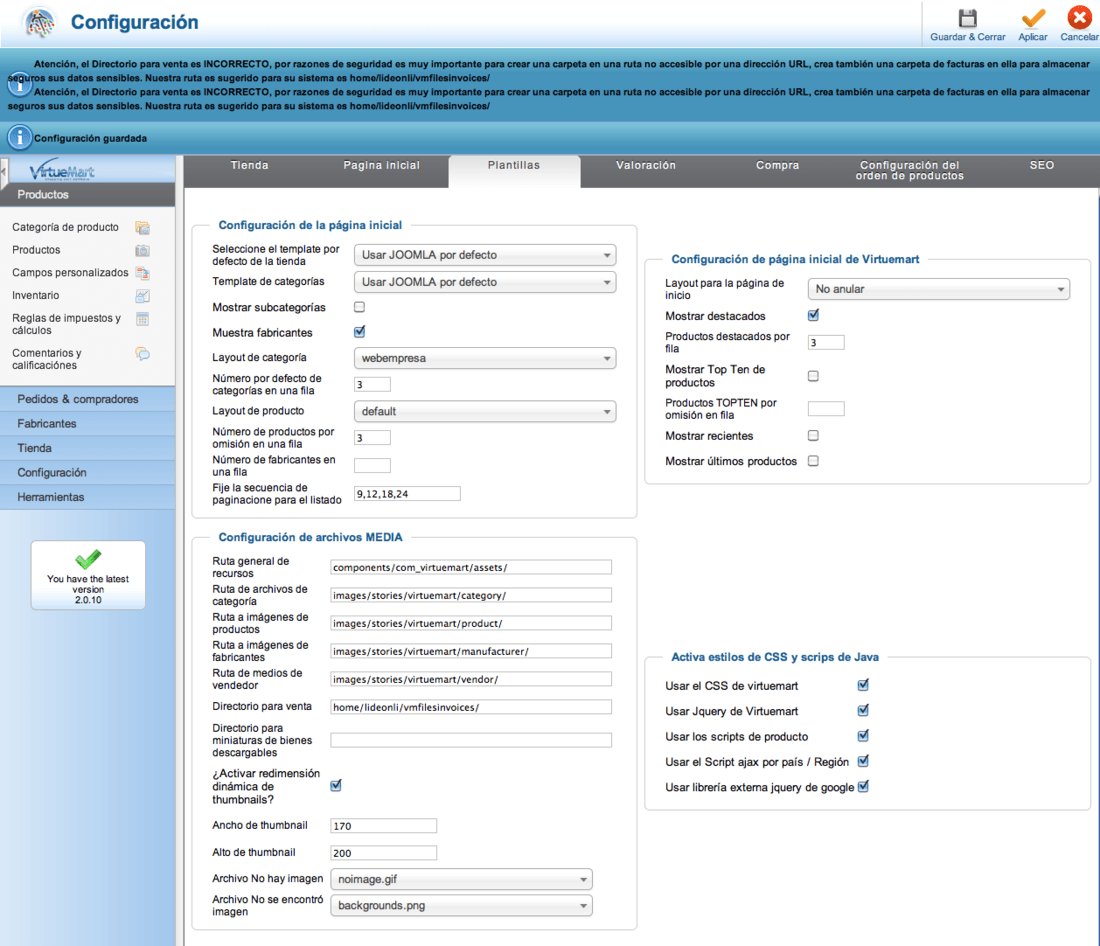Click the downloadable goods thumbnails directory field
The height and width of the screenshot is (946, 1100).
coord(471,740)
